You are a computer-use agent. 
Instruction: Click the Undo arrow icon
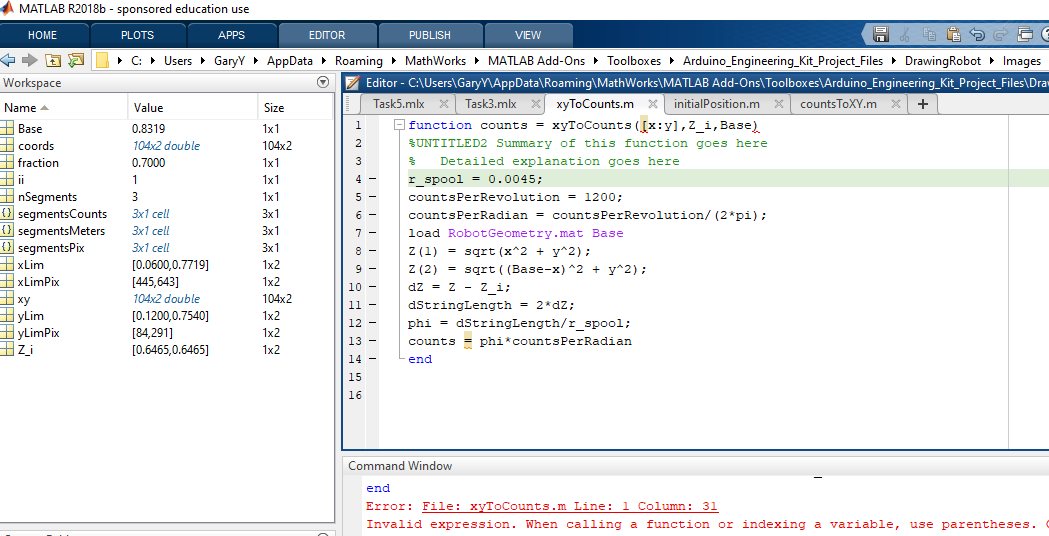pyautogui.click(x=977, y=35)
